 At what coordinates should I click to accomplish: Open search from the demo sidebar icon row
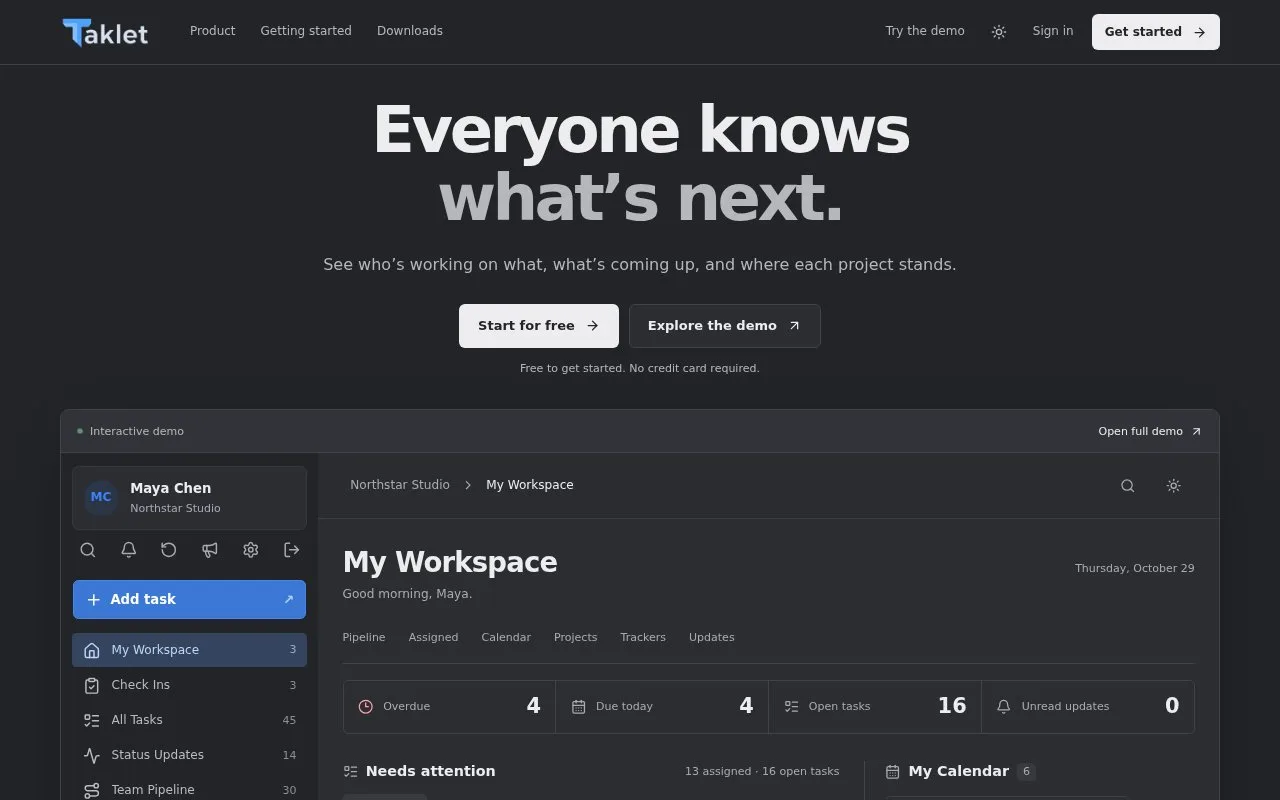tap(88, 550)
